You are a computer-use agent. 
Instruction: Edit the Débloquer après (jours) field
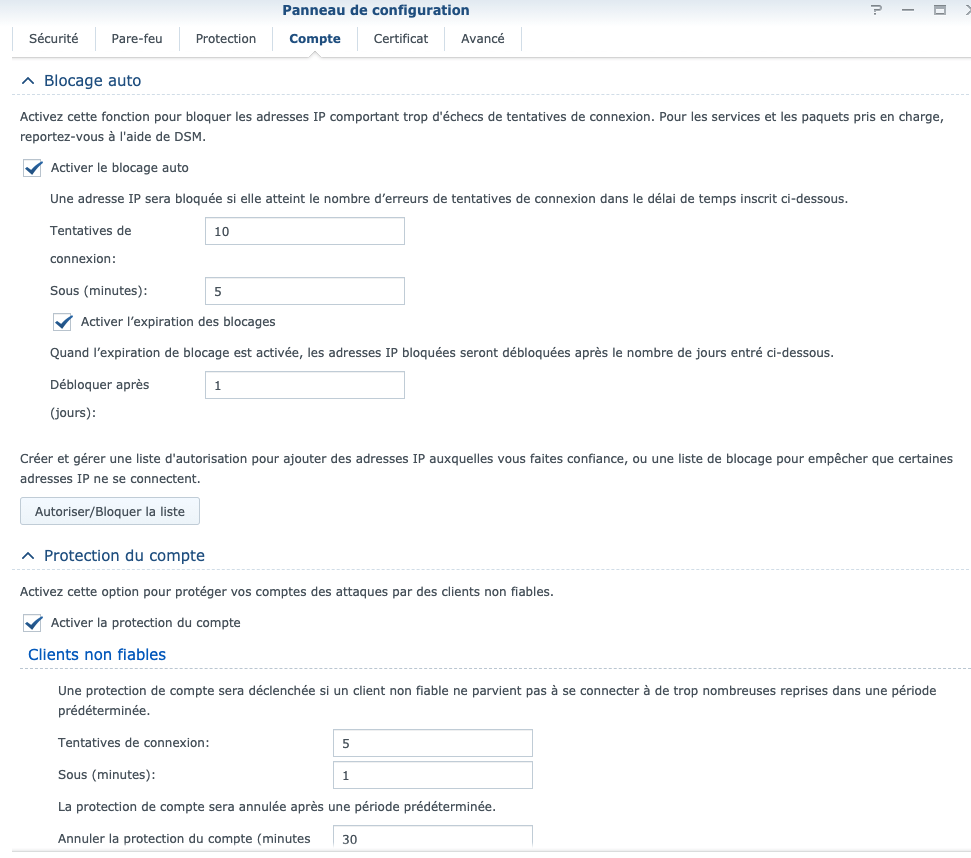(x=305, y=385)
